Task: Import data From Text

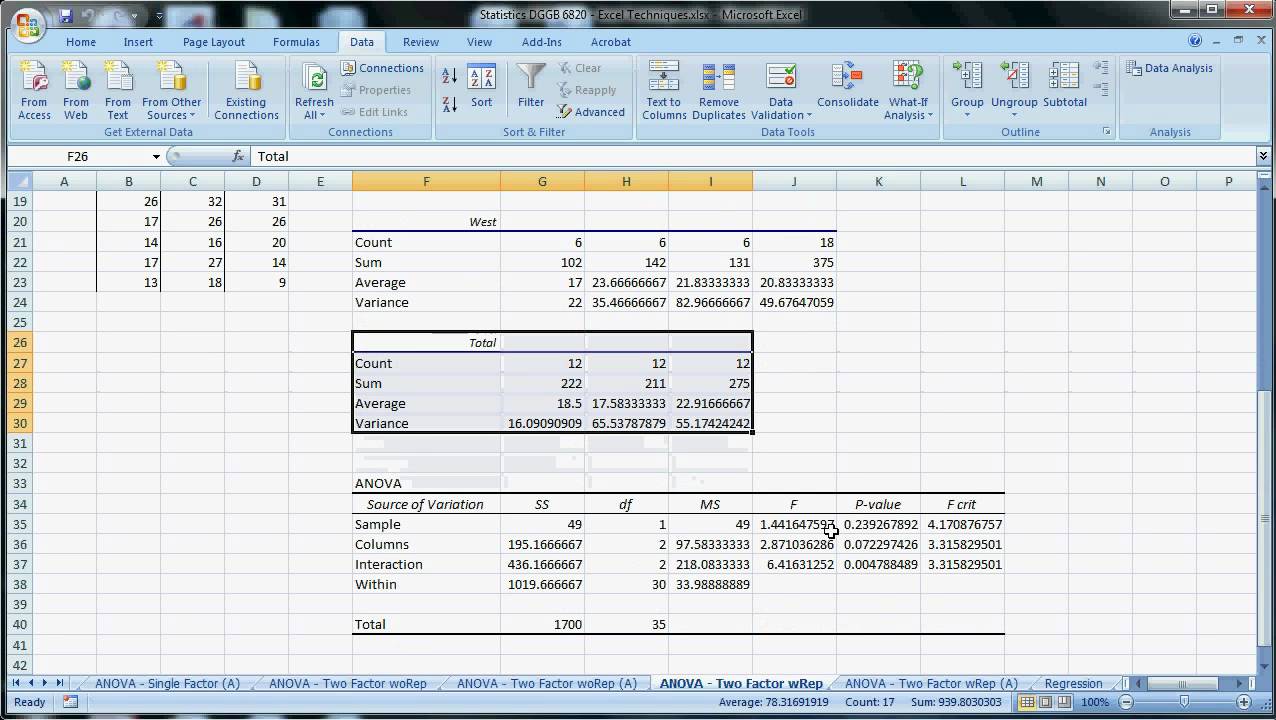Action: tap(118, 92)
